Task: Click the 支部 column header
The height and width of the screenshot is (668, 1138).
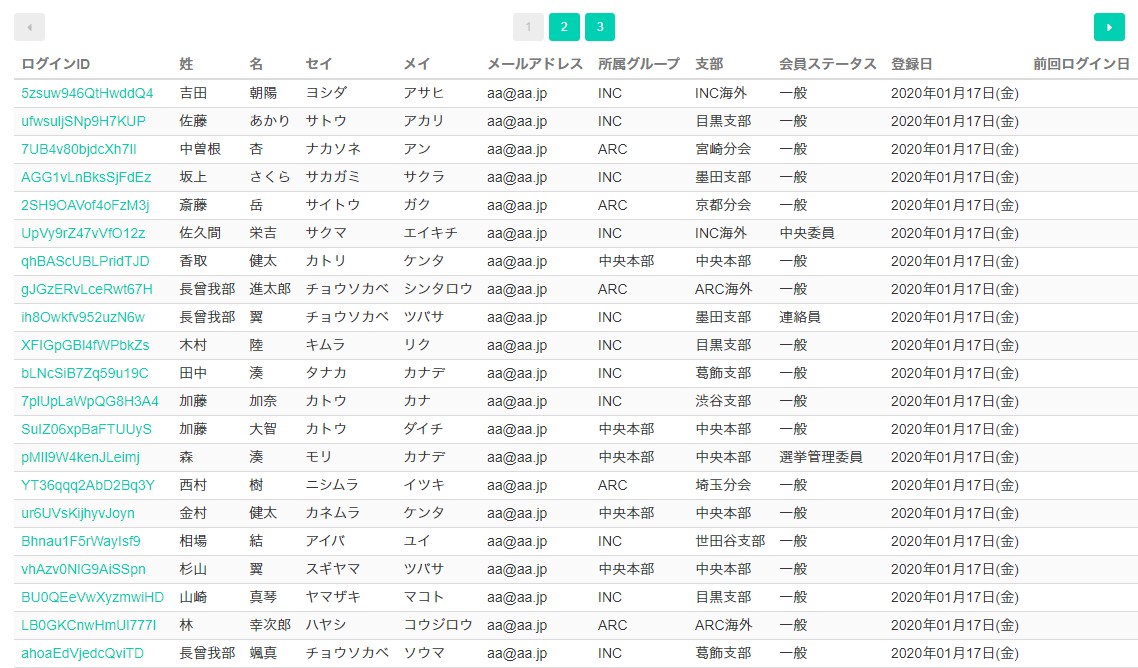Action: tap(709, 64)
